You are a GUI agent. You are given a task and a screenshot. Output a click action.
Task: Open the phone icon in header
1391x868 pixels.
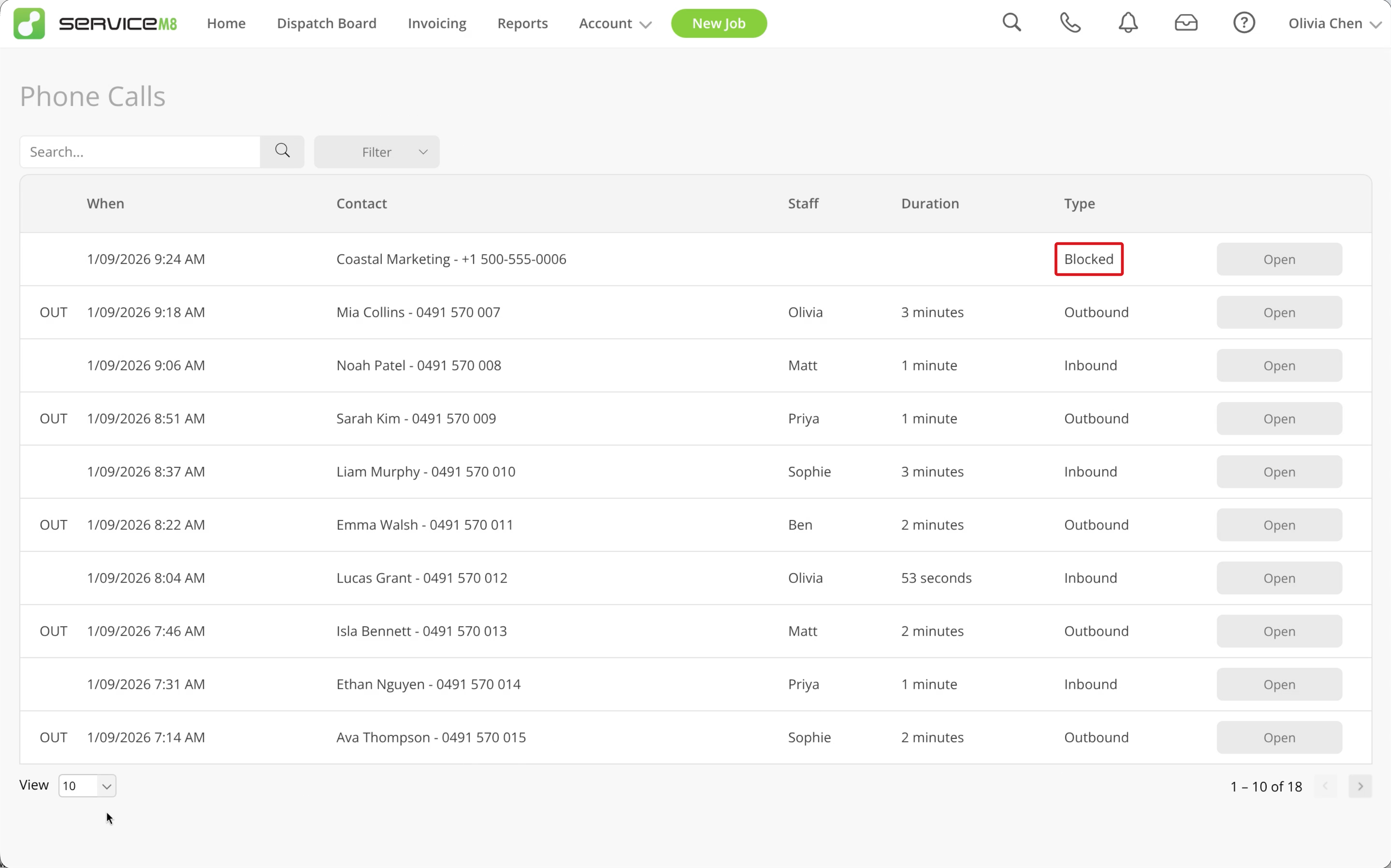[1070, 23]
